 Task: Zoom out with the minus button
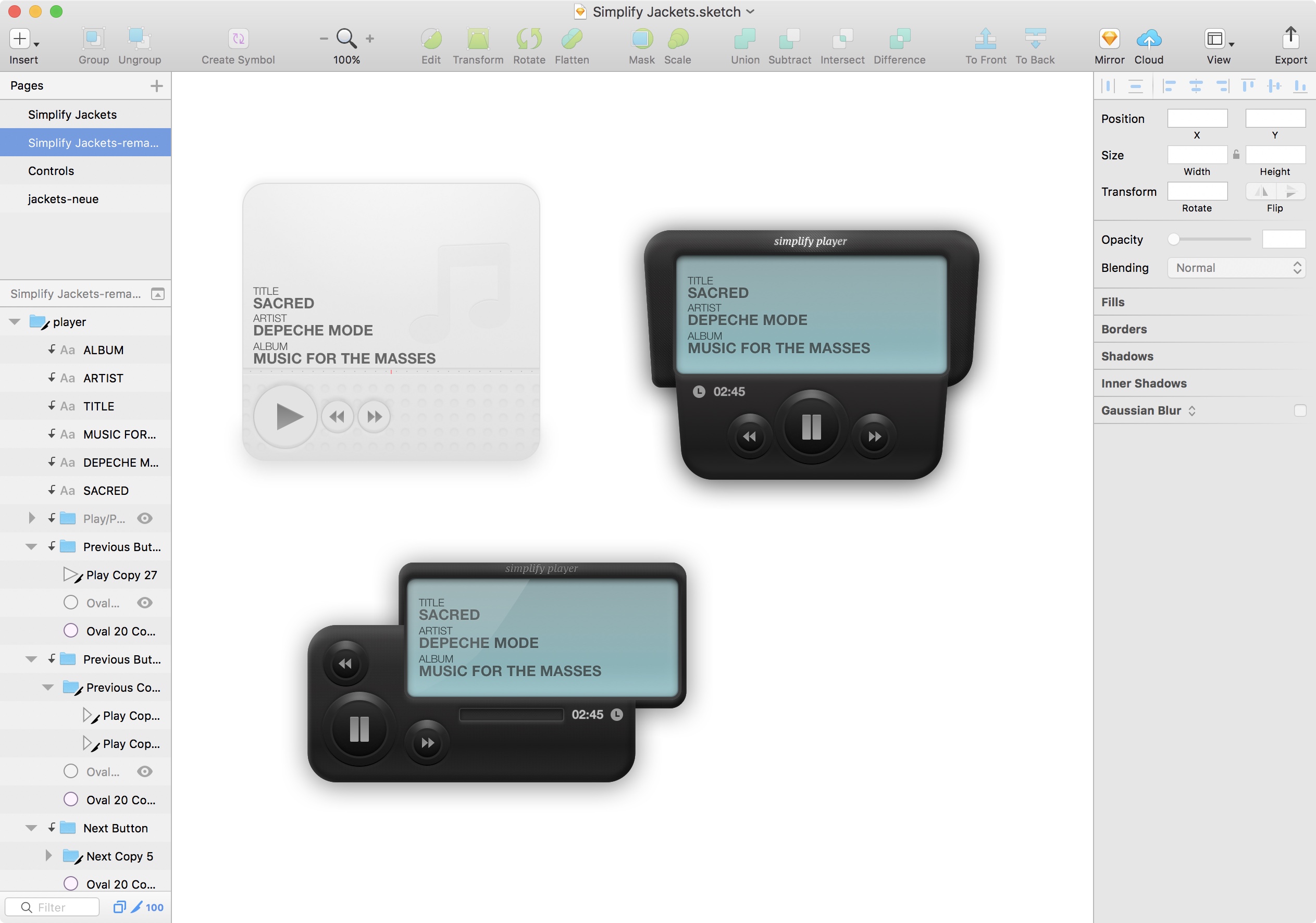tap(323, 39)
